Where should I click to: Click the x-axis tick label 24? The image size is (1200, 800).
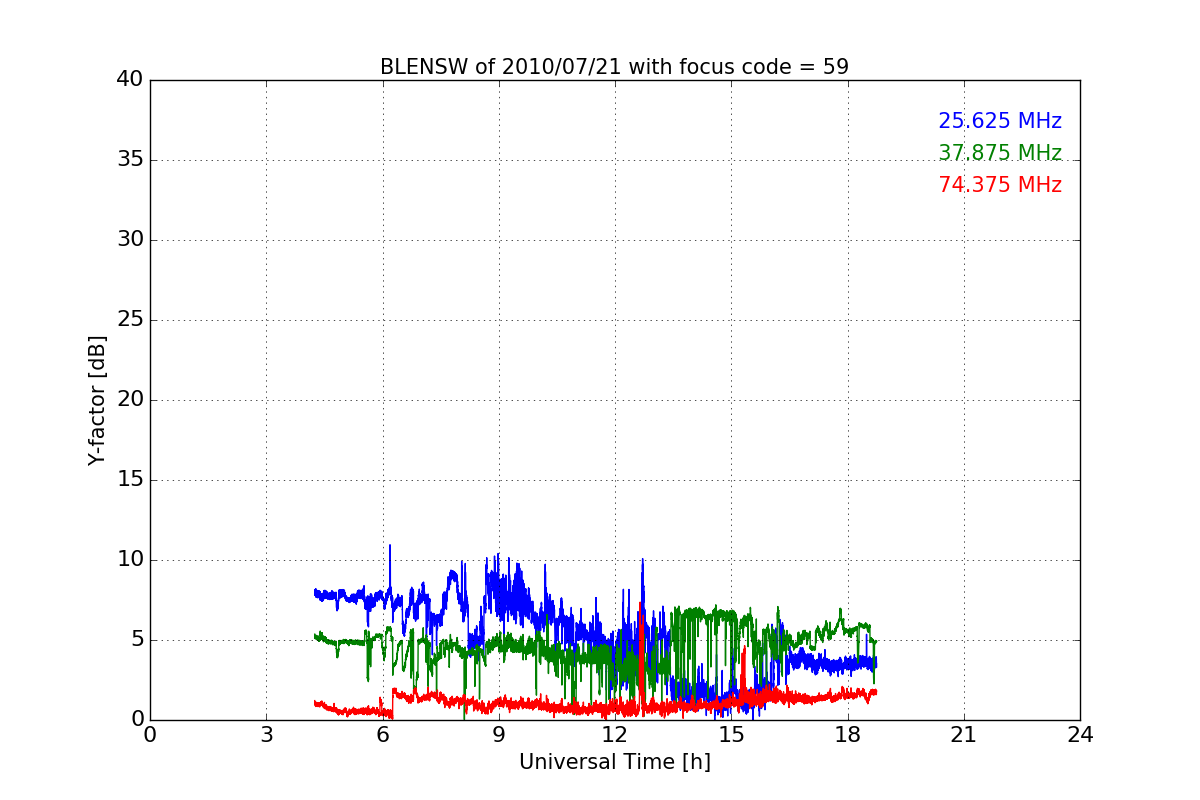pos(1080,735)
